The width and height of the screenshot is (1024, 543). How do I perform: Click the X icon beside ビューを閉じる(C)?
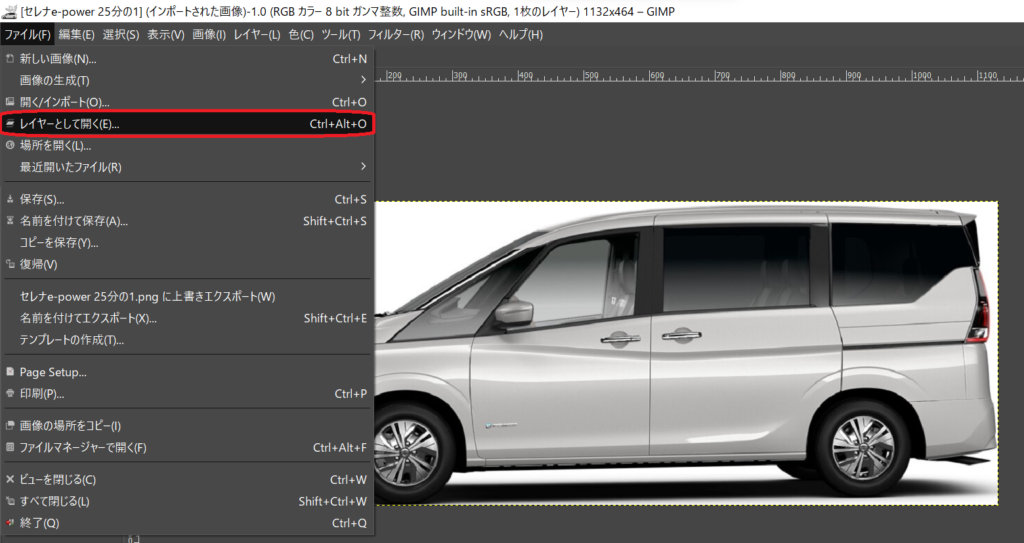10,480
